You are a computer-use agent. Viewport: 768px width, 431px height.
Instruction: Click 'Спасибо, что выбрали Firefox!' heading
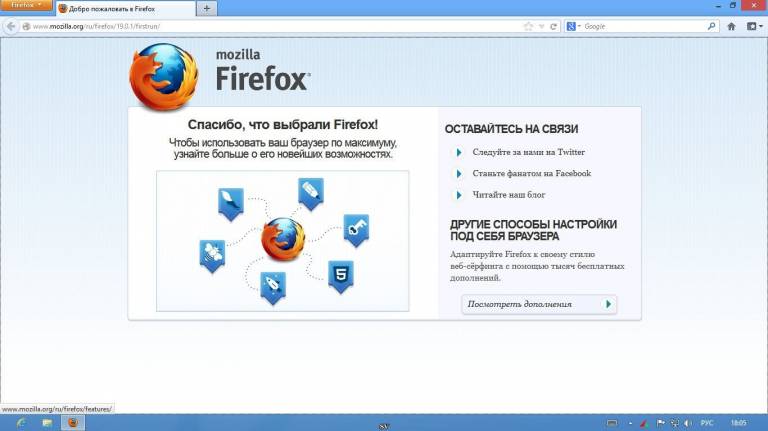pos(283,124)
